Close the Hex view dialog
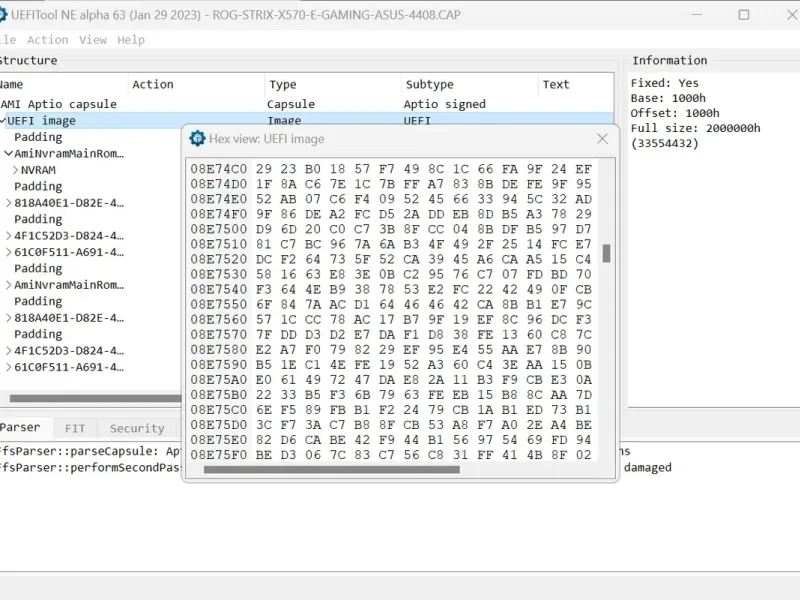The height and width of the screenshot is (600, 800). click(x=602, y=139)
